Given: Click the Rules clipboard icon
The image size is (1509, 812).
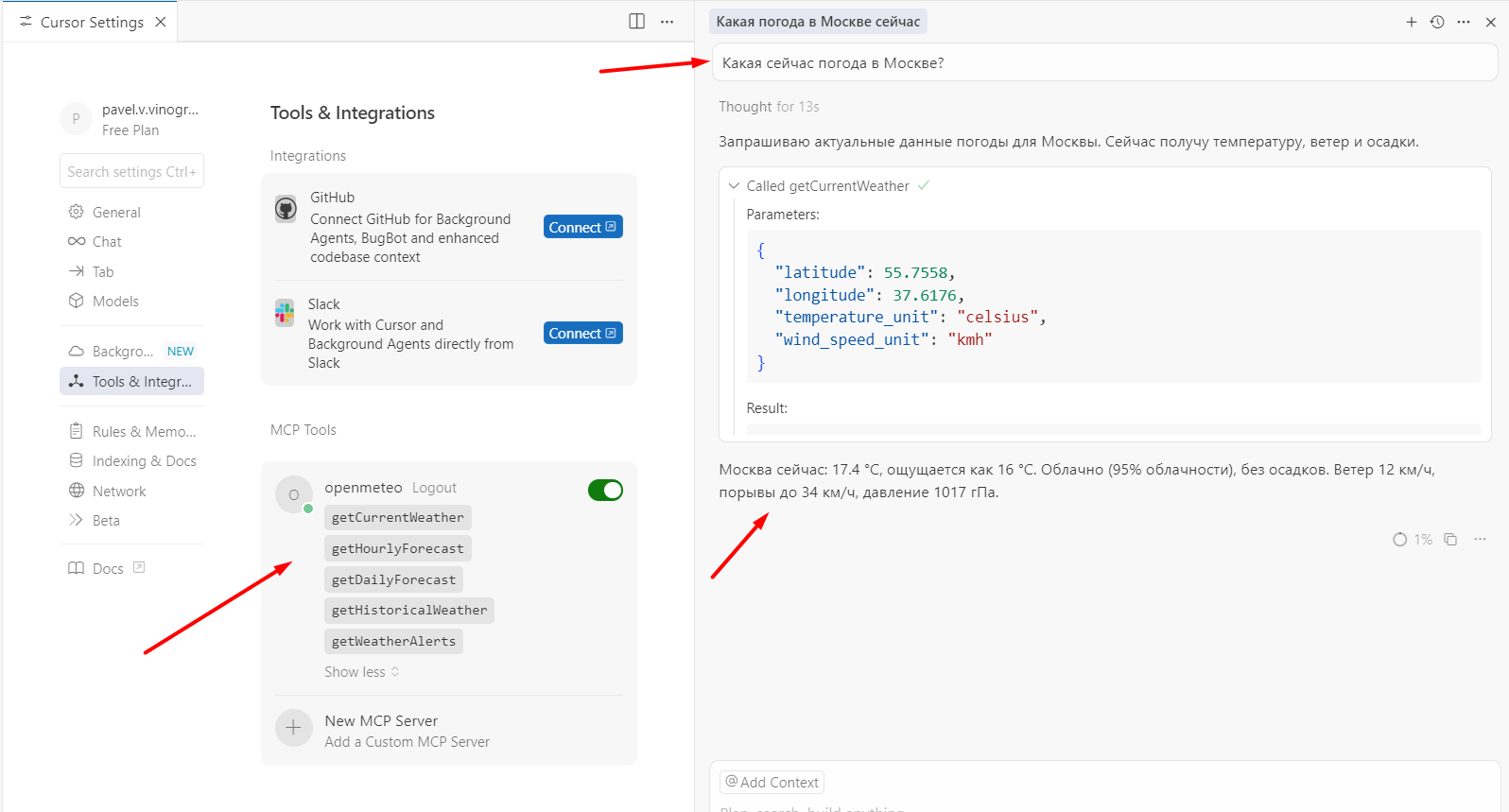Looking at the screenshot, I should tap(77, 431).
